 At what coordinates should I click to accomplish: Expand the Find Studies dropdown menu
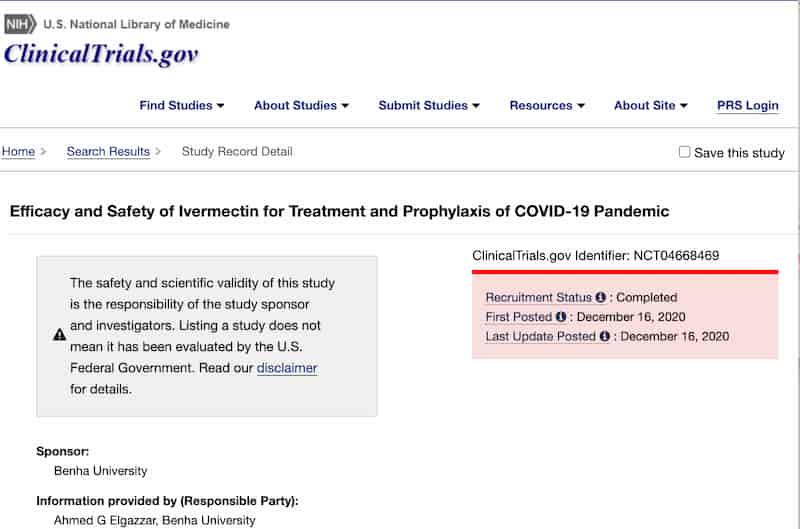coord(182,105)
